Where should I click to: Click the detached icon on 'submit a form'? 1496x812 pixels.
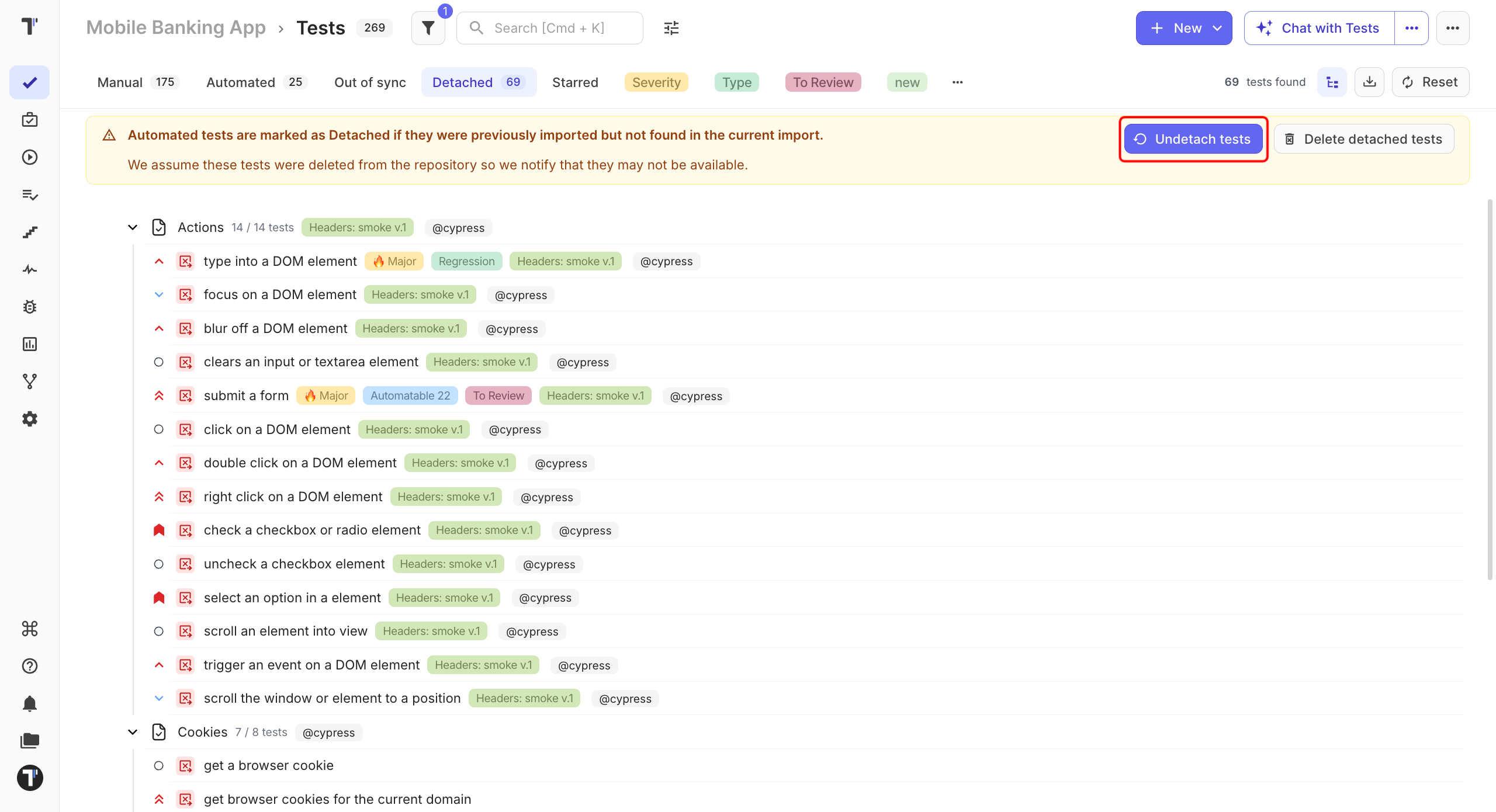(x=186, y=395)
